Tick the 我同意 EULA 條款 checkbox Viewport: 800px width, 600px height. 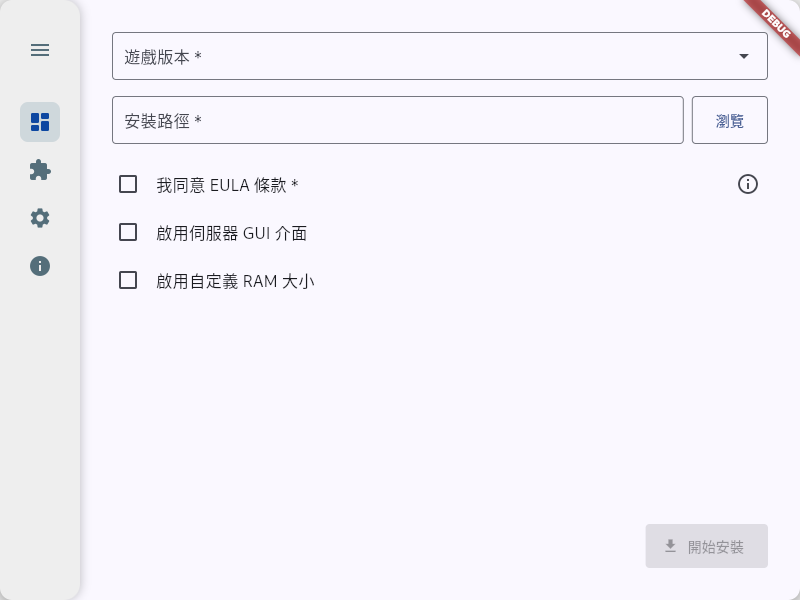pos(128,184)
